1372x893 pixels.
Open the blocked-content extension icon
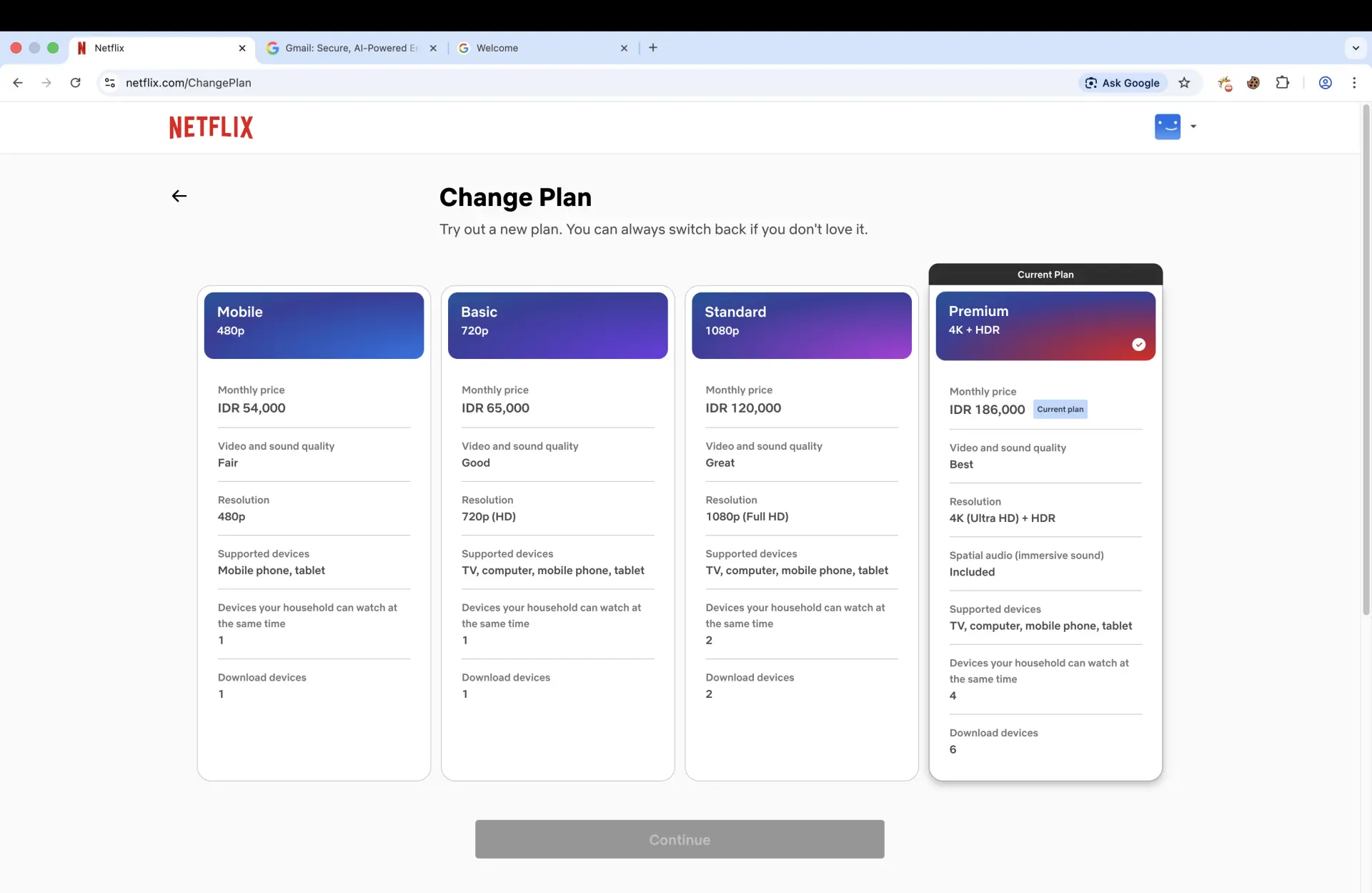point(1225,83)
